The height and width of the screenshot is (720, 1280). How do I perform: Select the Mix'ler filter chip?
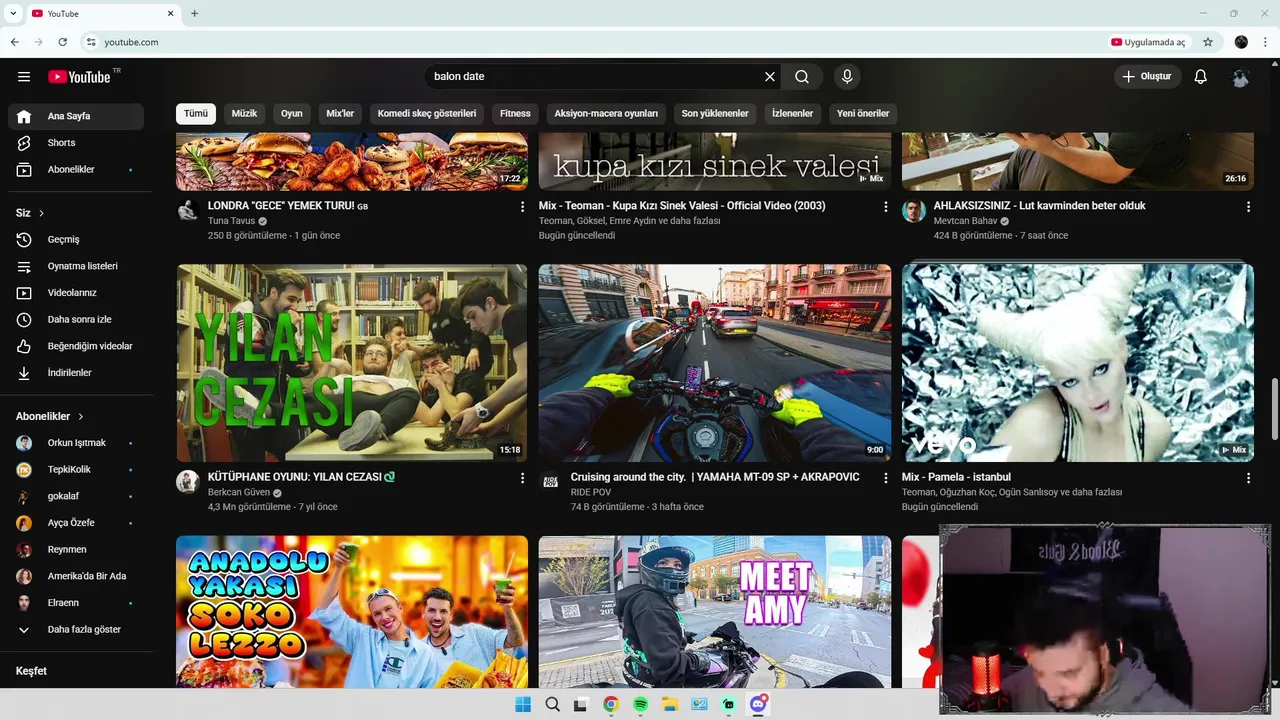pyautogui.click(x=340, y=113)
